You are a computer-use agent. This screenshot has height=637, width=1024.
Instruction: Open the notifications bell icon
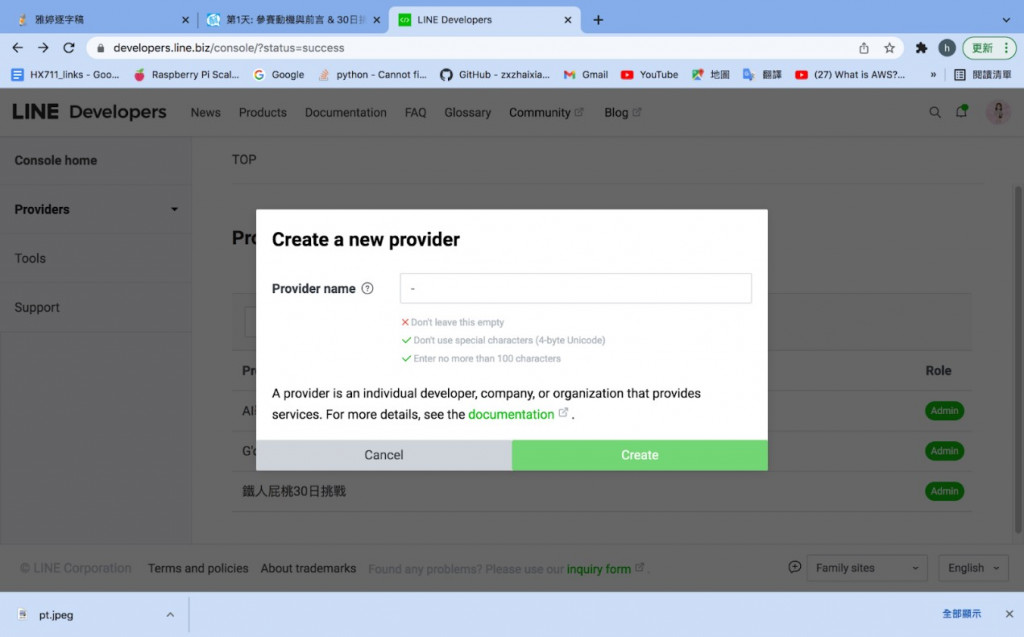coord(961,112)
